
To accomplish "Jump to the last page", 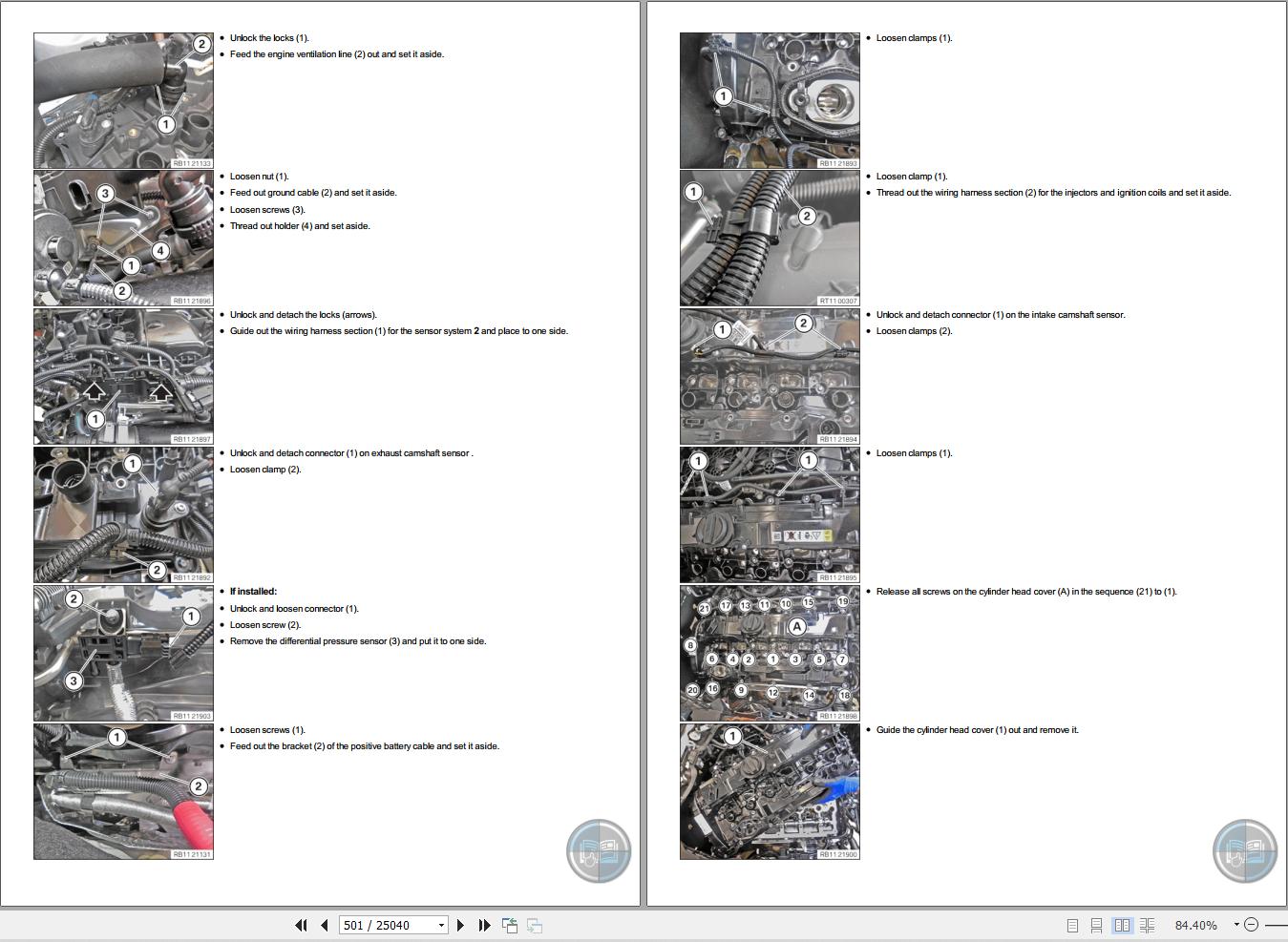I will coord(484,925).
